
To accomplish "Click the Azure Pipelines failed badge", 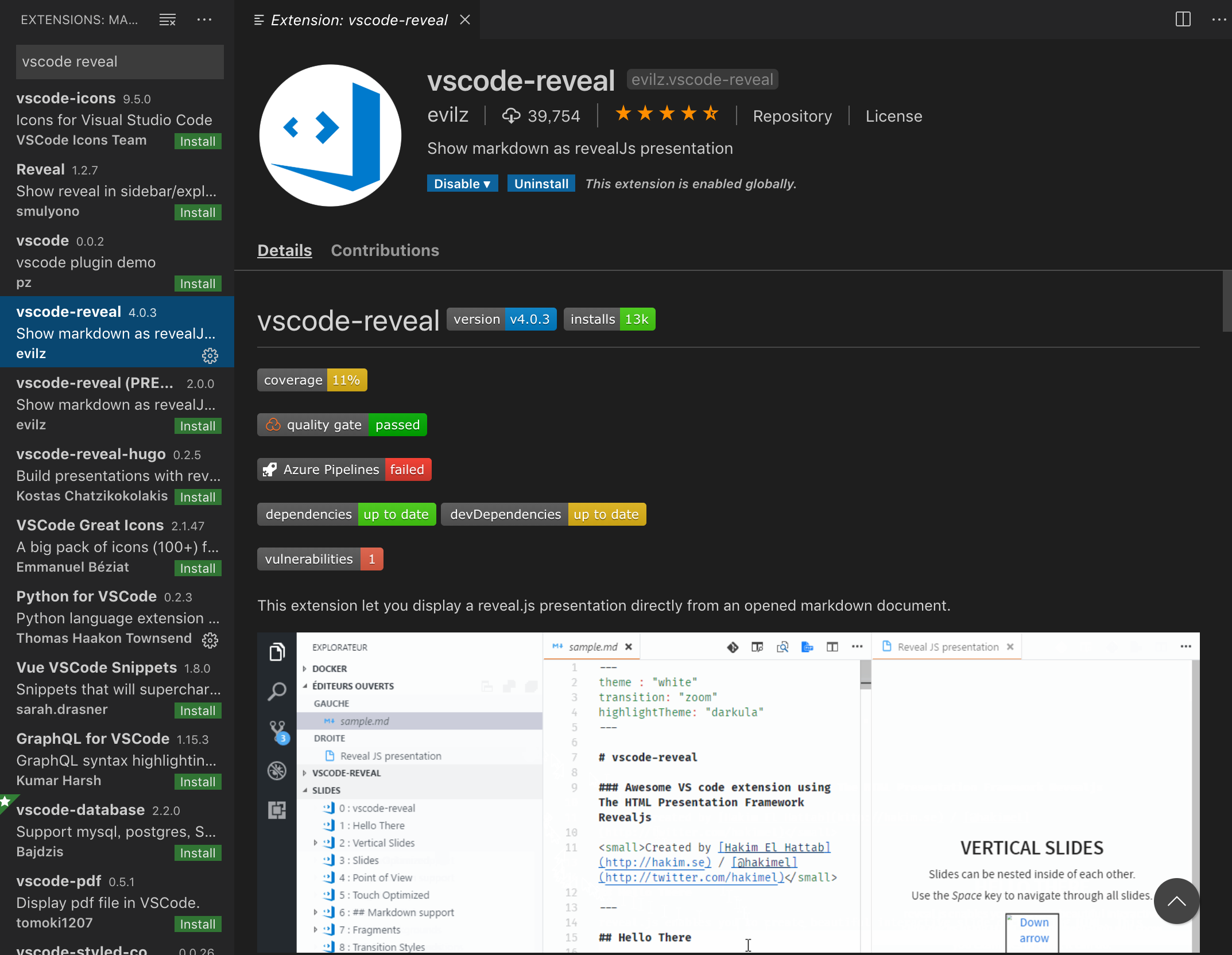I will pos(344,469).
